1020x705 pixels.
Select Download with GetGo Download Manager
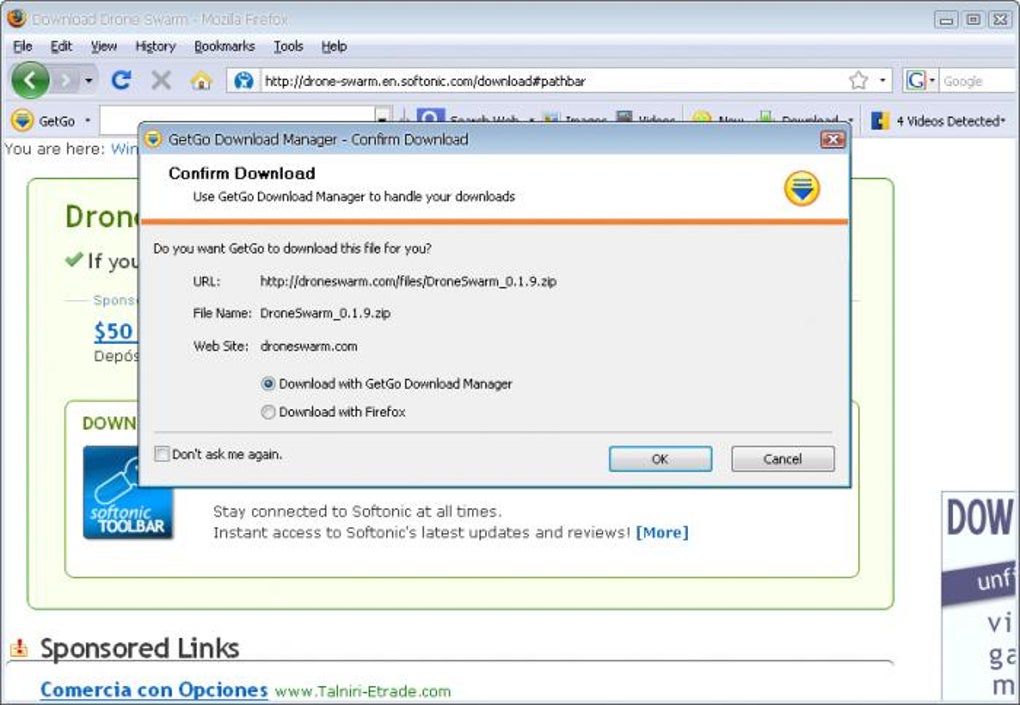[x=268, y=384]
